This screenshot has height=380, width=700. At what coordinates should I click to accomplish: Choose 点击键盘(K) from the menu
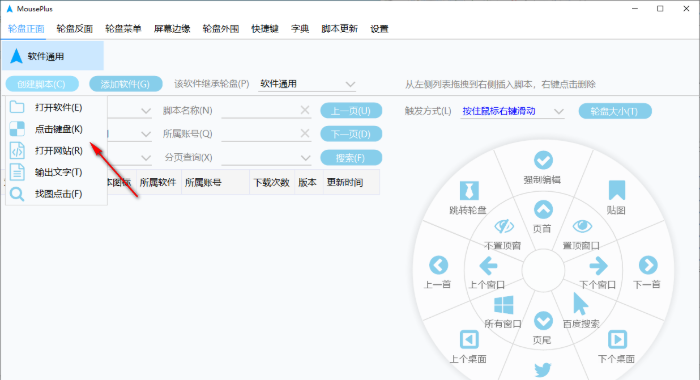[x=56, y=129]
